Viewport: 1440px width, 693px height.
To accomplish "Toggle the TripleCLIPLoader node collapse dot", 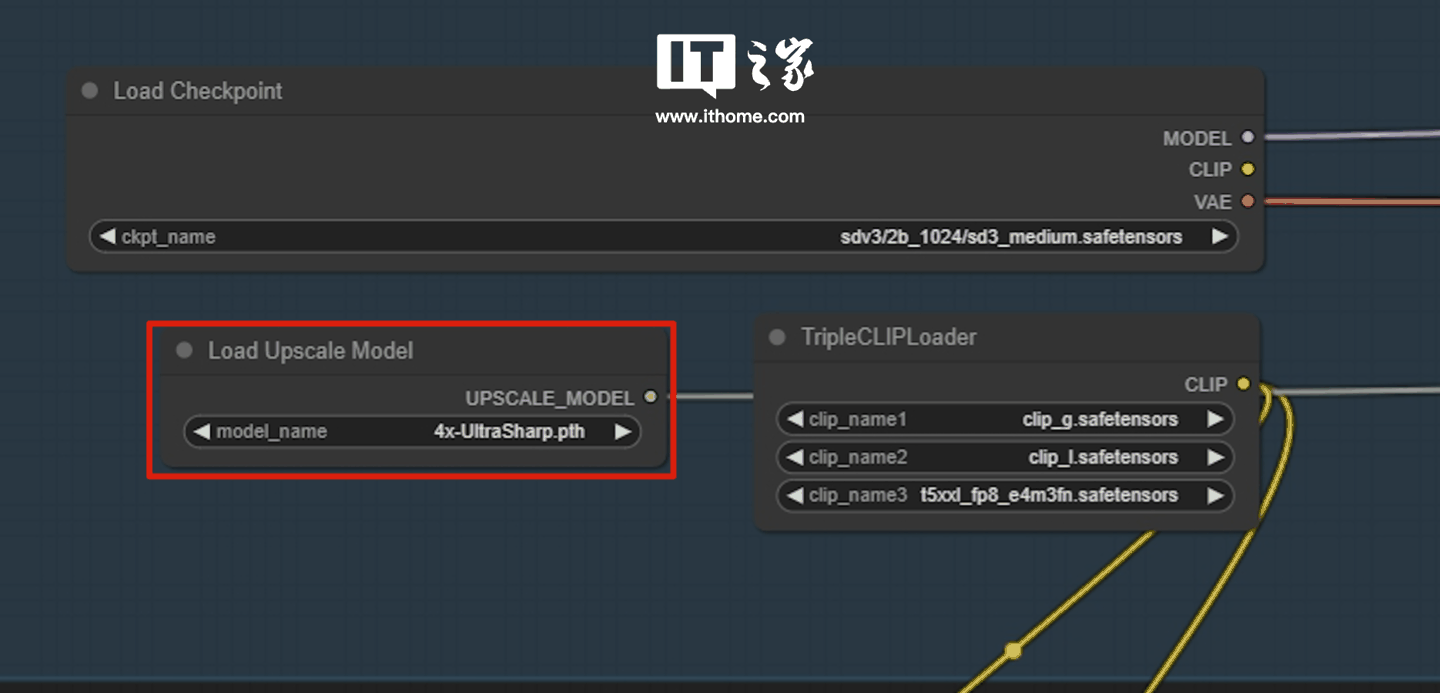I will click(777, 338).
